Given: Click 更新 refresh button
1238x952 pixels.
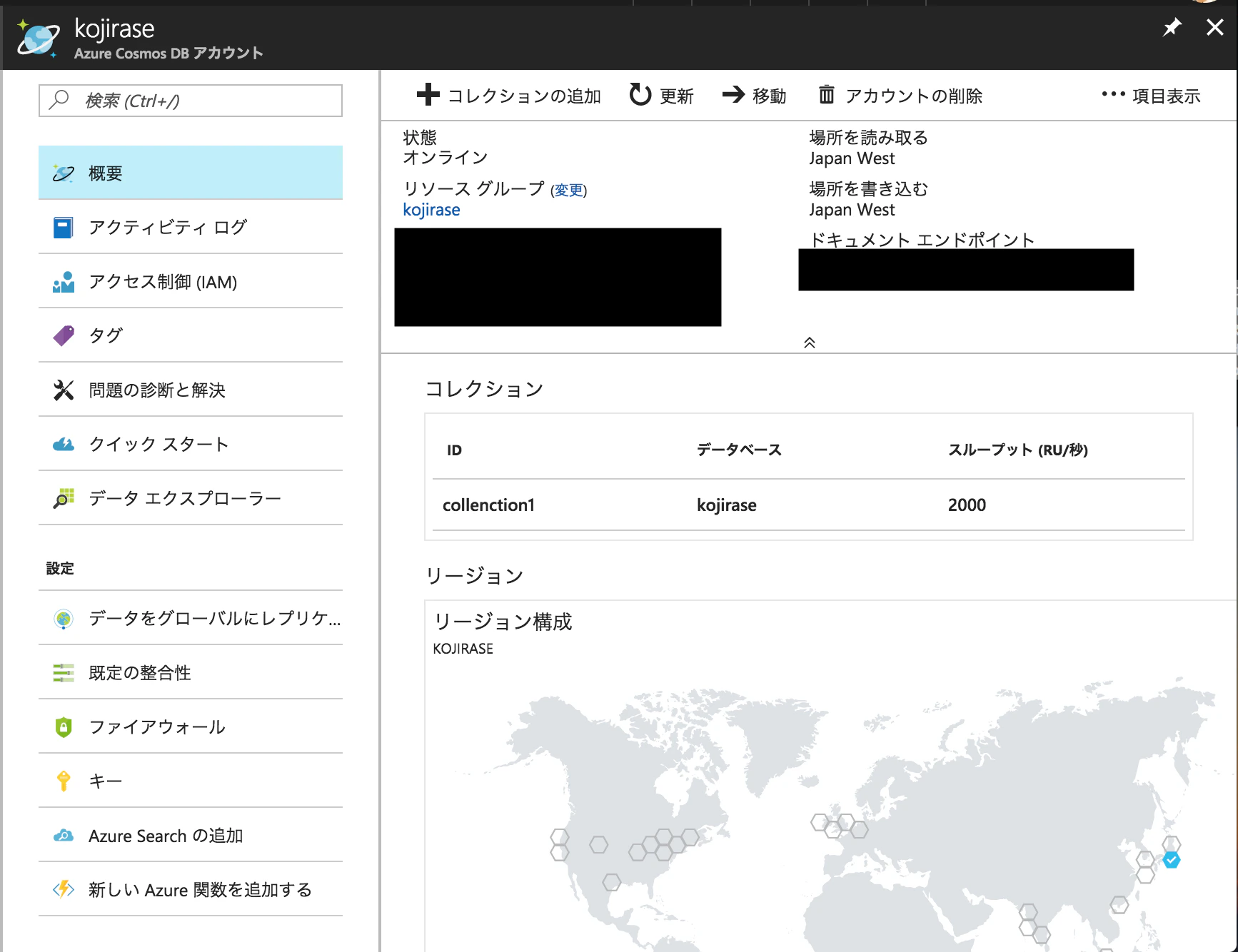Looking at the screenshot, I should [661, 96].
